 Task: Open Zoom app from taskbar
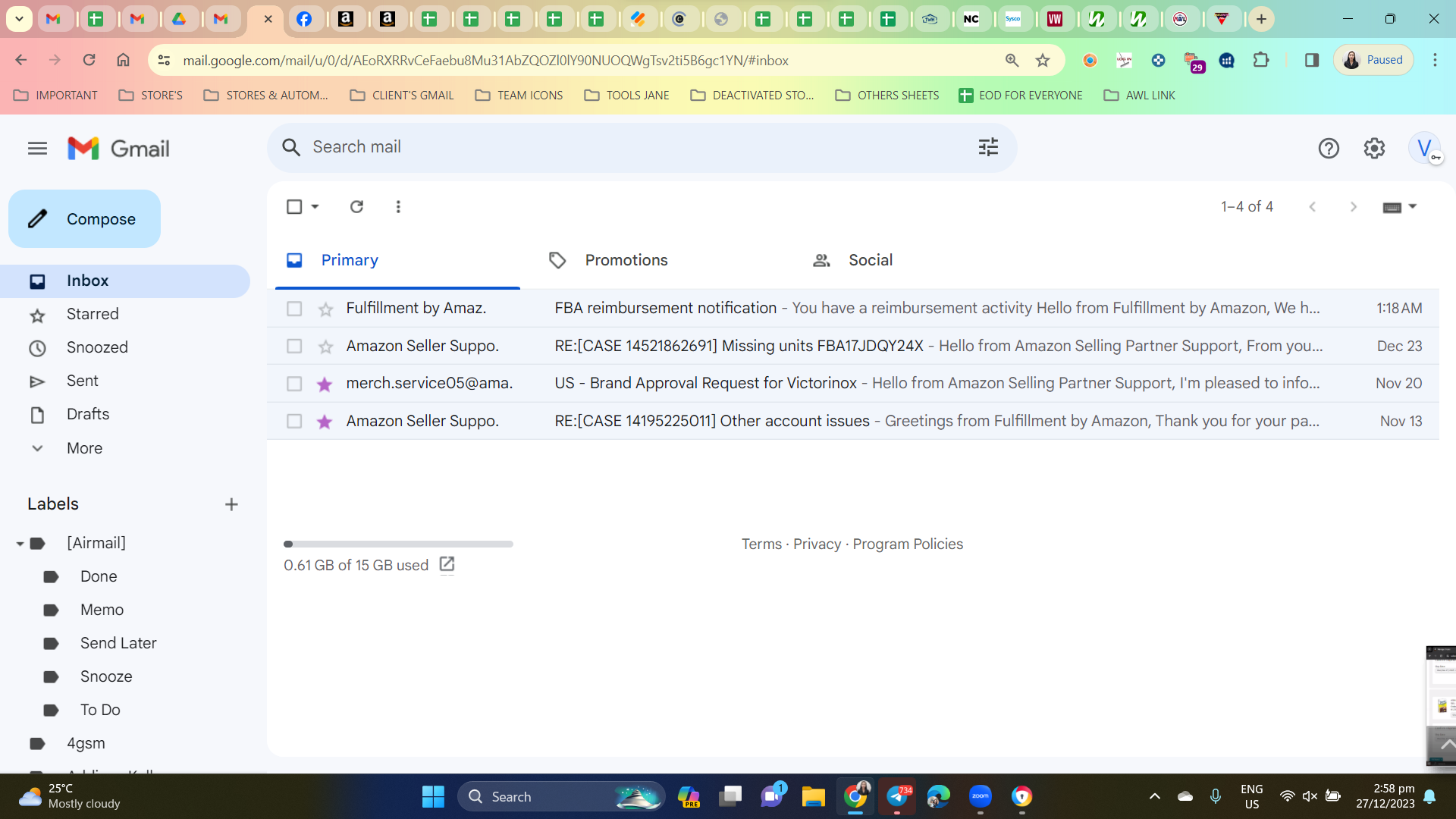[x=980, y=796]
